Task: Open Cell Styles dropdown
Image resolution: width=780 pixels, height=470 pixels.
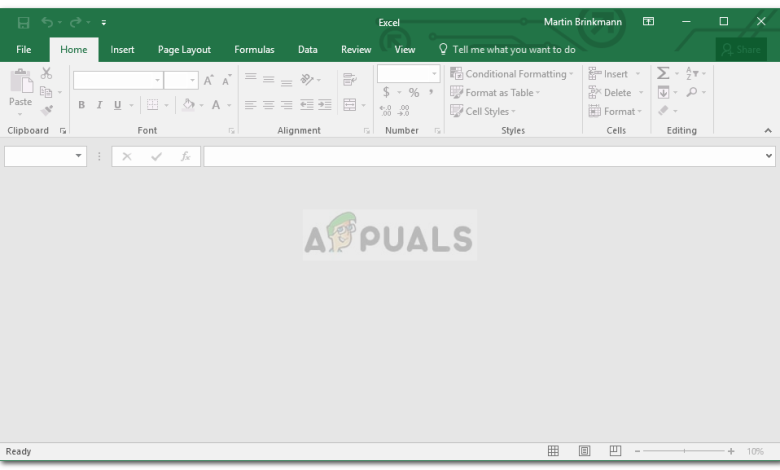Action: (x=483, y=111)
